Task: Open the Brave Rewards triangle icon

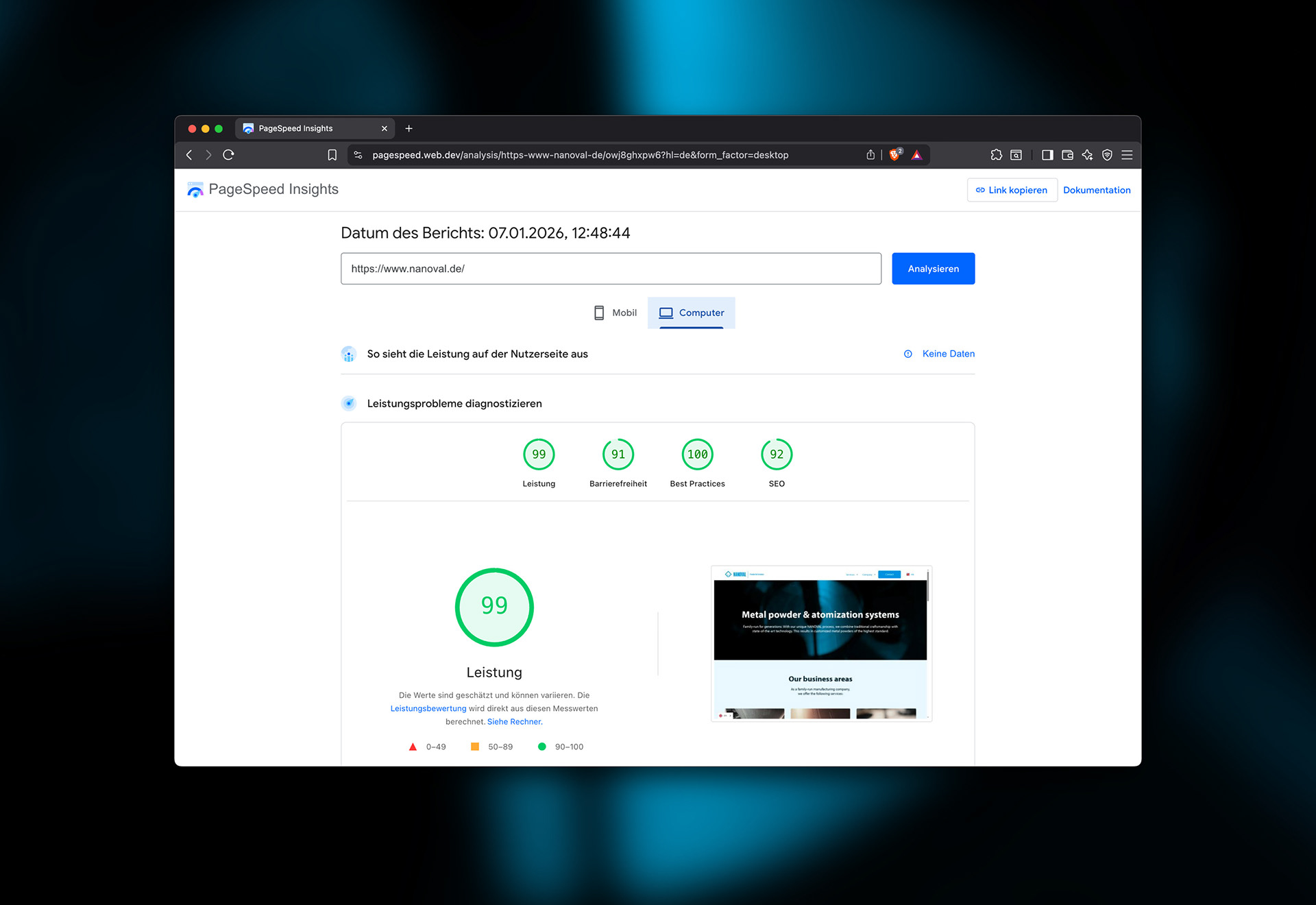Action: pos(916,155)
